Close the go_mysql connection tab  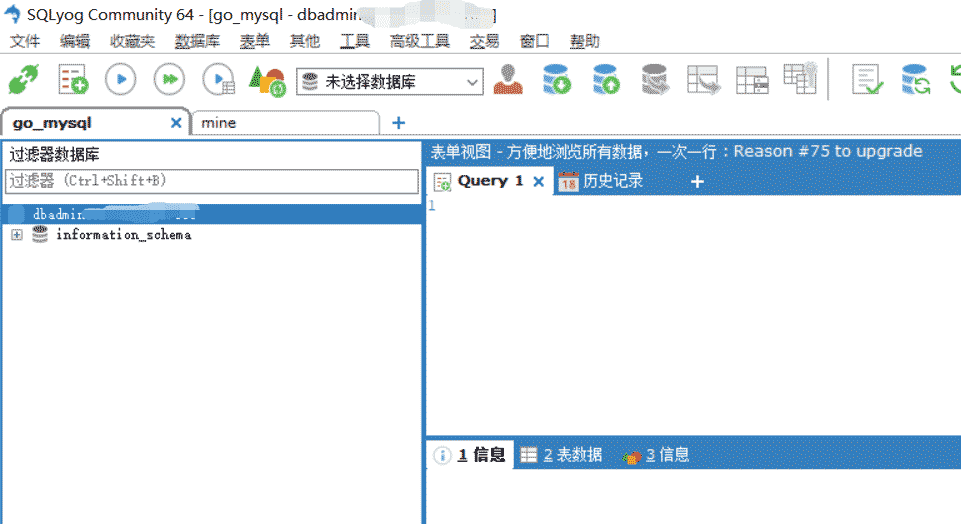[176, 123]
